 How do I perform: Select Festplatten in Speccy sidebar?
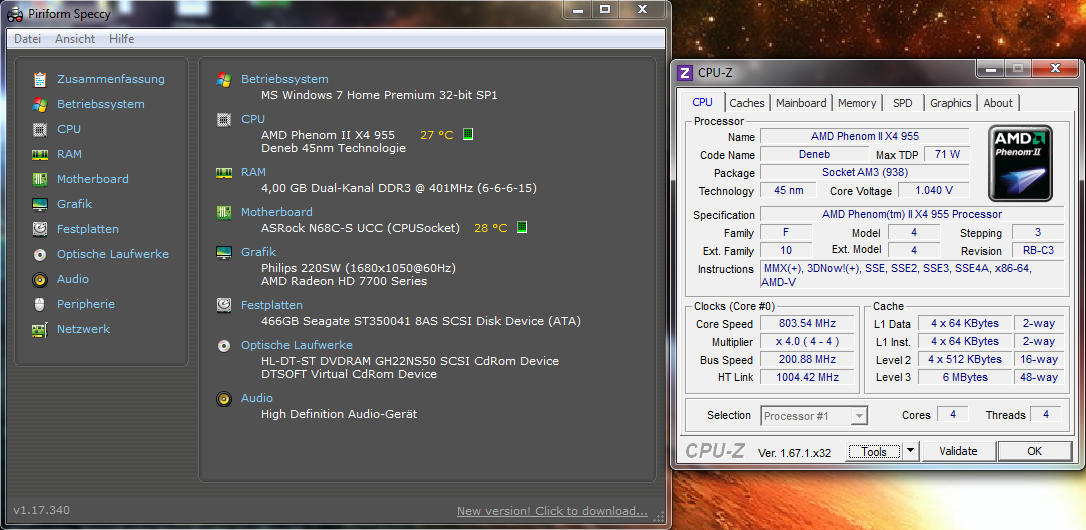(x=88, y=229)
